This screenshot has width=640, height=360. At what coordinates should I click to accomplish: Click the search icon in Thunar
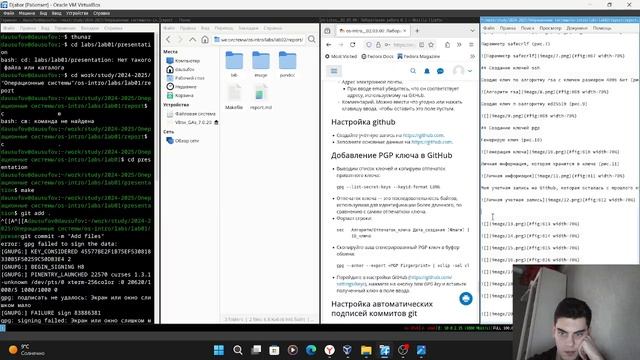(x=311, y=40)
